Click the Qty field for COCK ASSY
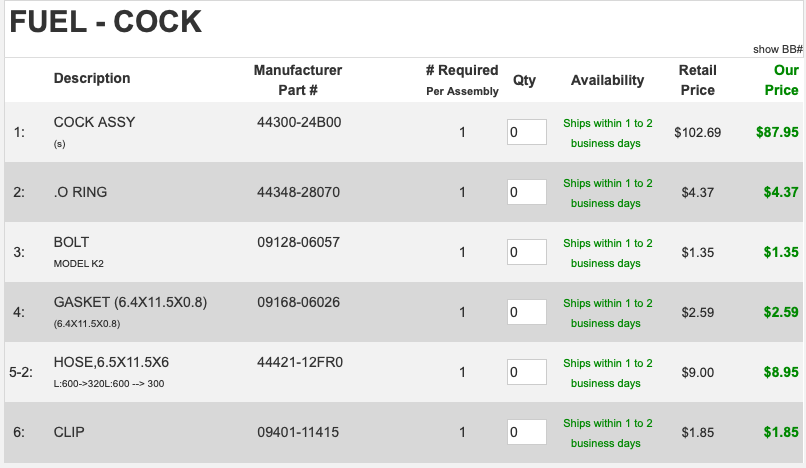 pos(526,132)
